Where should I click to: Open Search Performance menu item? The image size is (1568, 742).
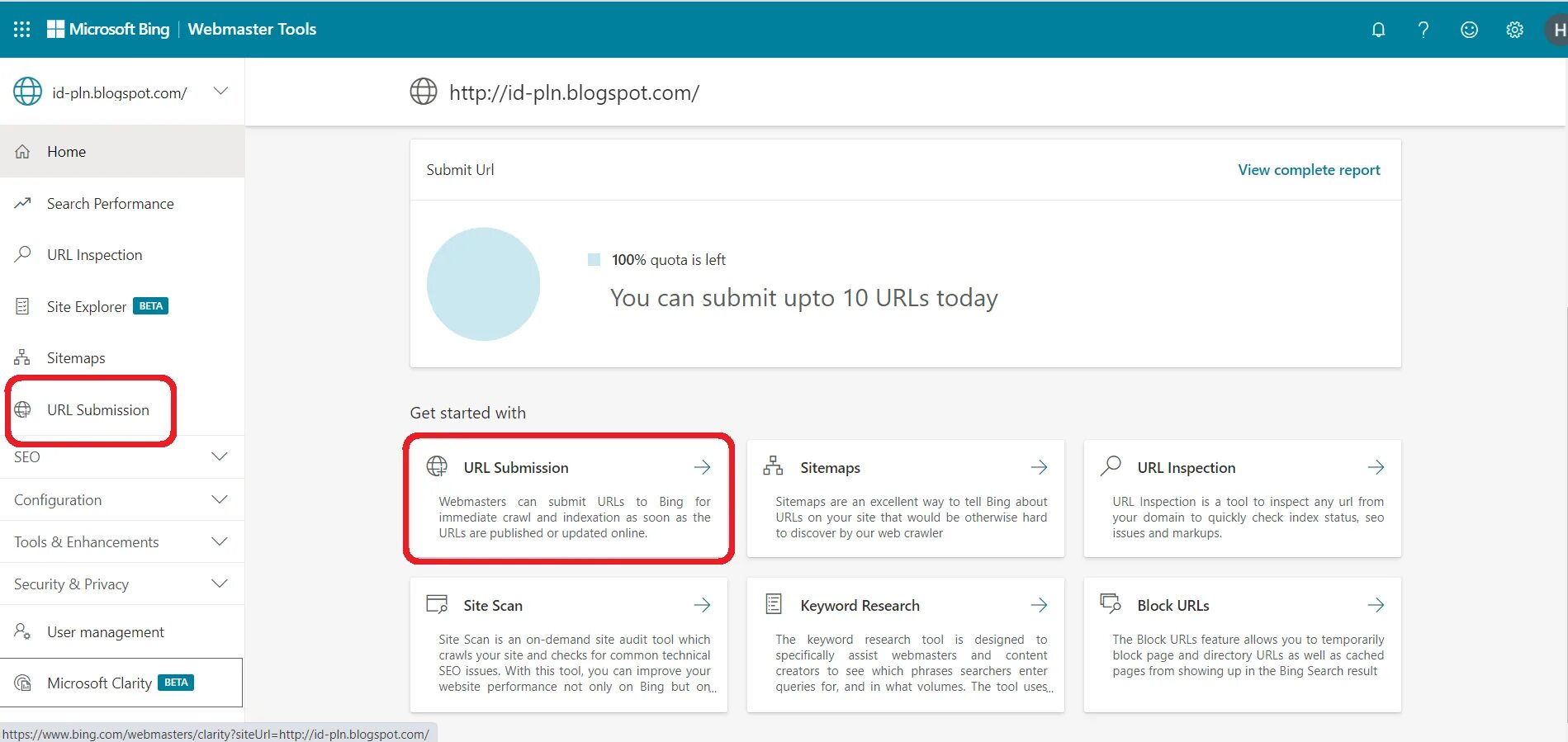tap(122, 203)
